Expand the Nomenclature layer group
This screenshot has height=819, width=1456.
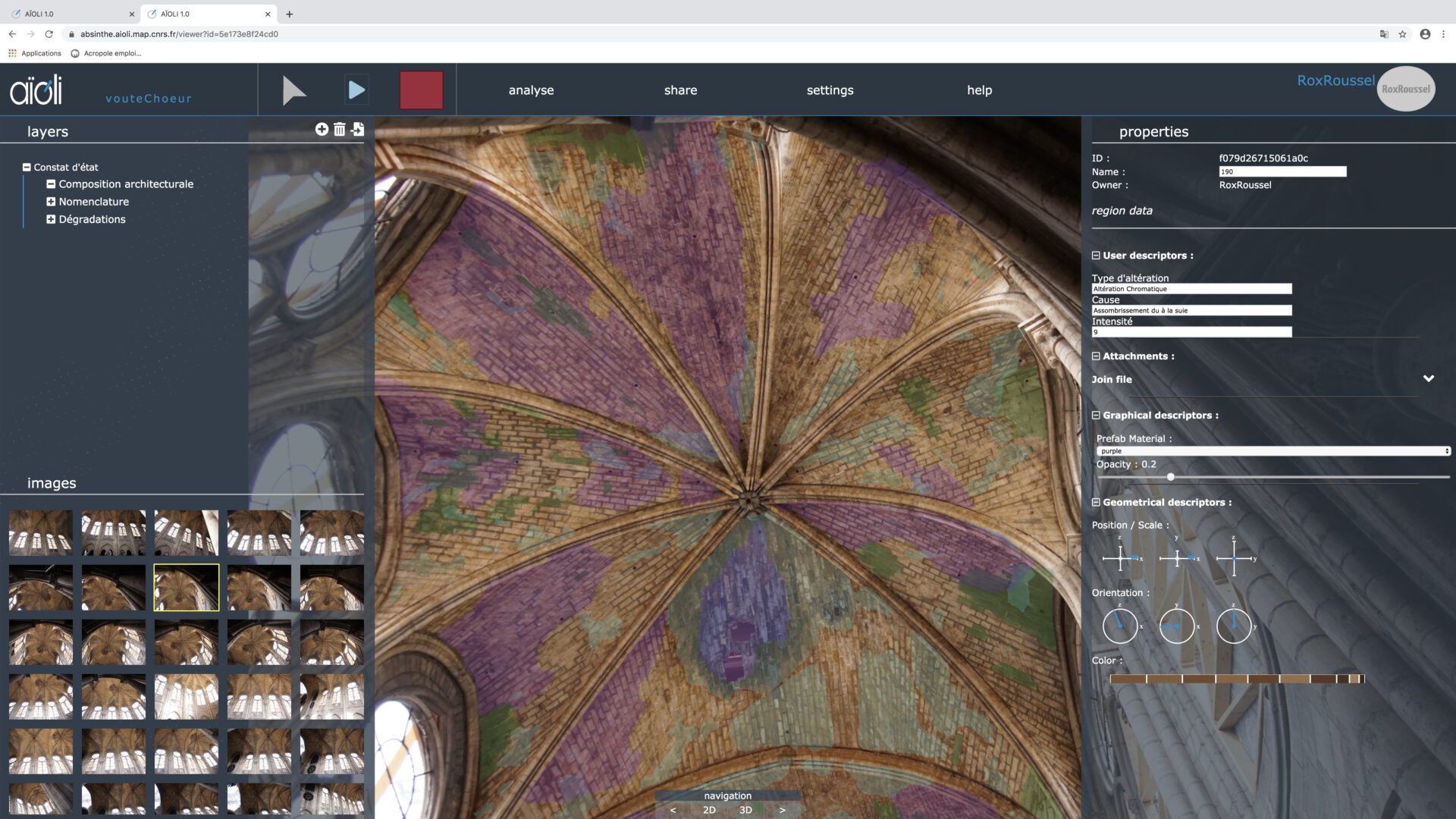pos(51,202)
